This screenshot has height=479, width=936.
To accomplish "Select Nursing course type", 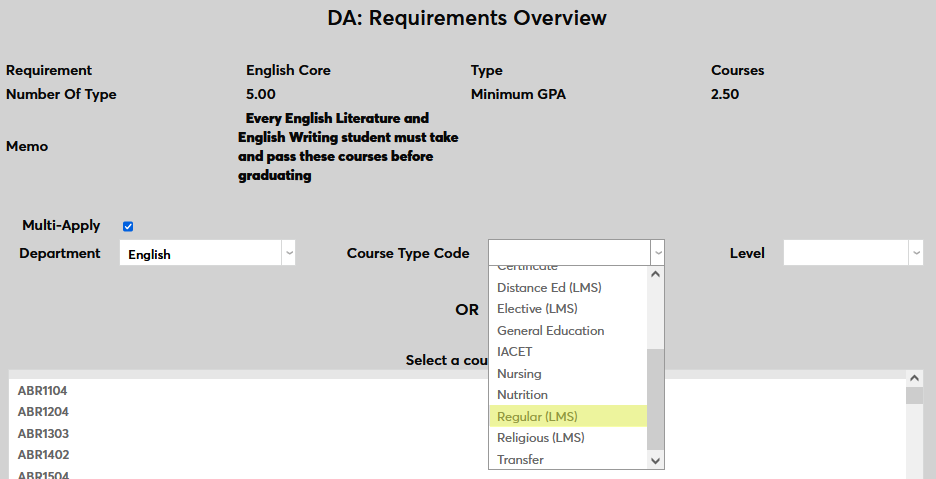I will [568, 373].
